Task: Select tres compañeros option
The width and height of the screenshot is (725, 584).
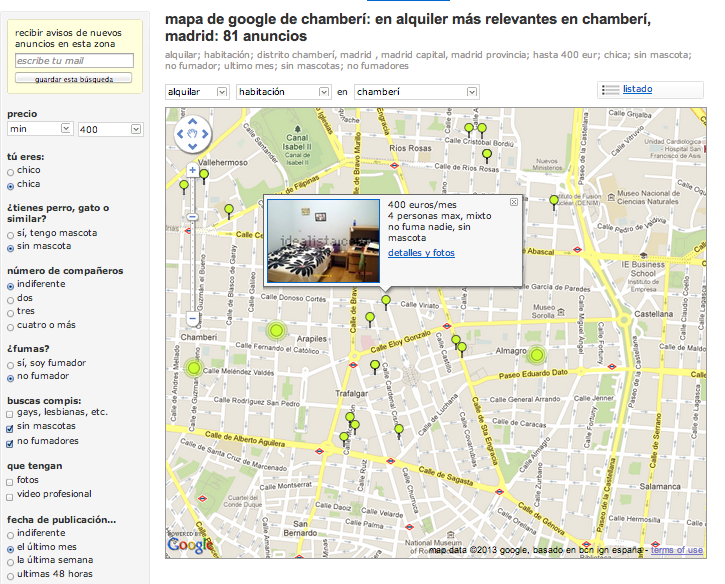Action: pyautogui.click(x=10, y=314)
